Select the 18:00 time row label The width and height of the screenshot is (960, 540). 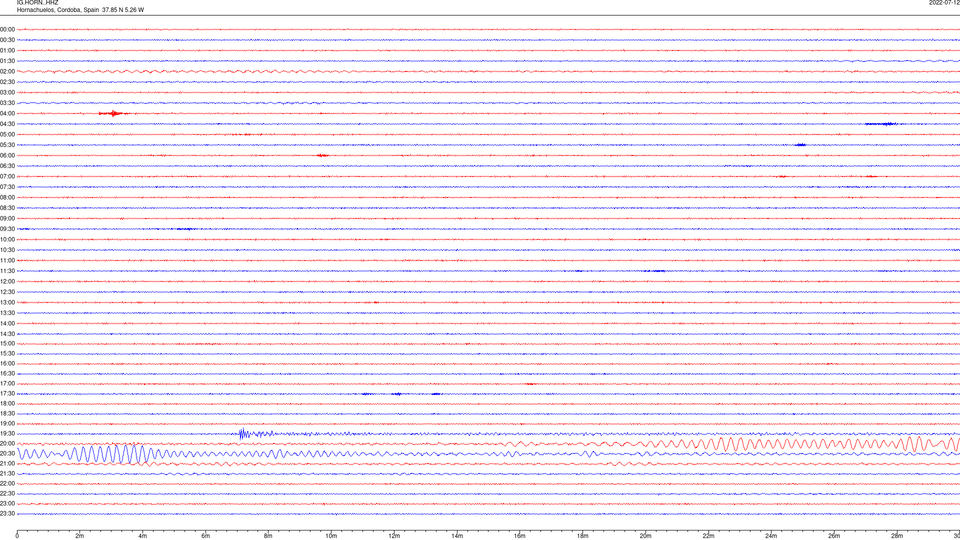pyautogui.click(x=7, y=403)
